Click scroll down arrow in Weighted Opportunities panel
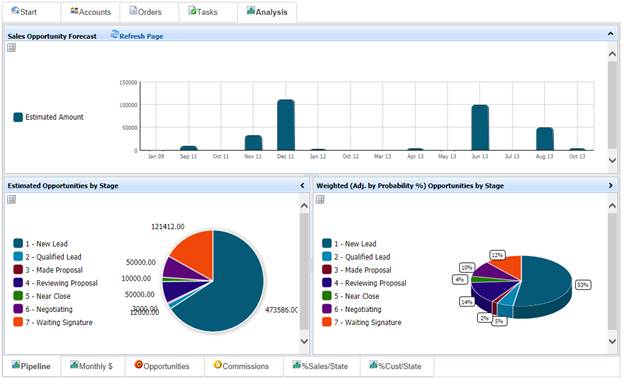Screen dimensions: 624x378 tap(612, 341)
